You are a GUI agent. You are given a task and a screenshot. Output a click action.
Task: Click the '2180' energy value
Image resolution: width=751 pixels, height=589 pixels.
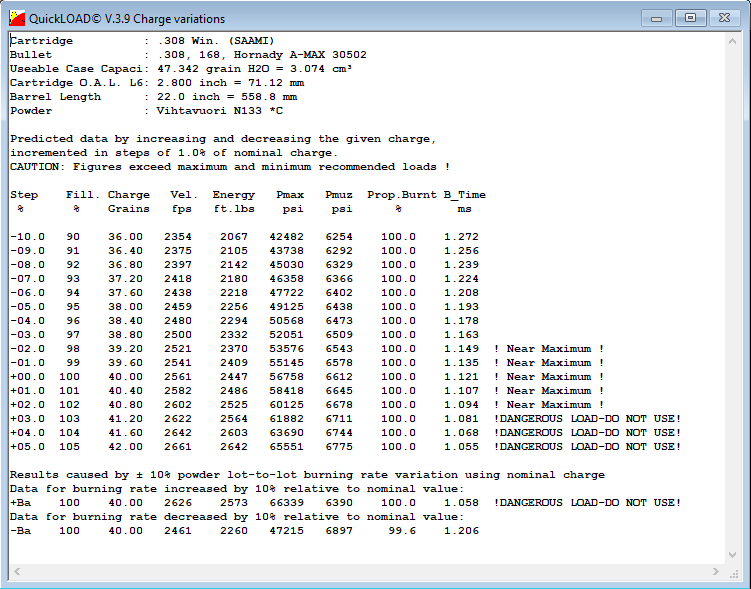pyautogui.click(x=234, y=279)
